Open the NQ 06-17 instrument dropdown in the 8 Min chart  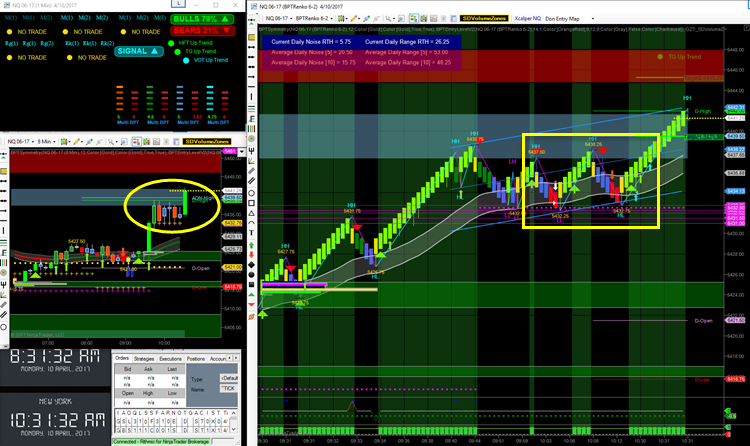[x=21, y=142]
